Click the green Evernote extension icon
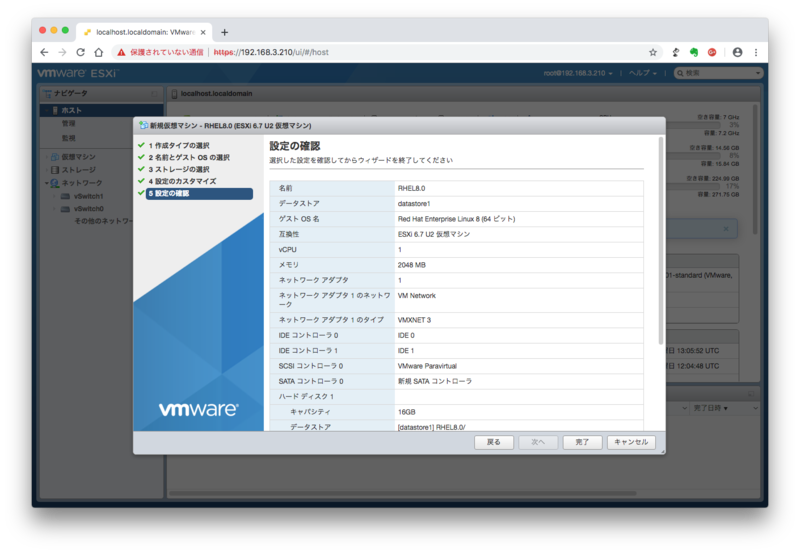Viewport: 800px width, 553px height. [694, 52]
